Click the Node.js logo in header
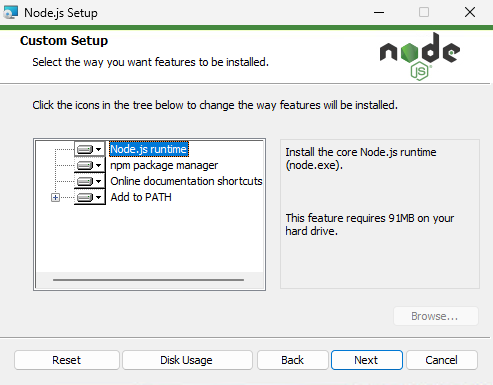The width and height of the screenshot is (493, 385). [420, 57]
